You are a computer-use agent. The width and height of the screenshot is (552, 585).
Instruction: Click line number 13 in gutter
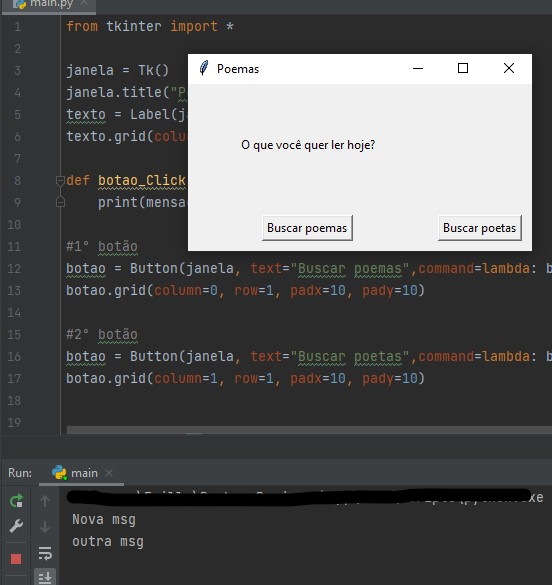pyautogui.click(x=14, y=290)
